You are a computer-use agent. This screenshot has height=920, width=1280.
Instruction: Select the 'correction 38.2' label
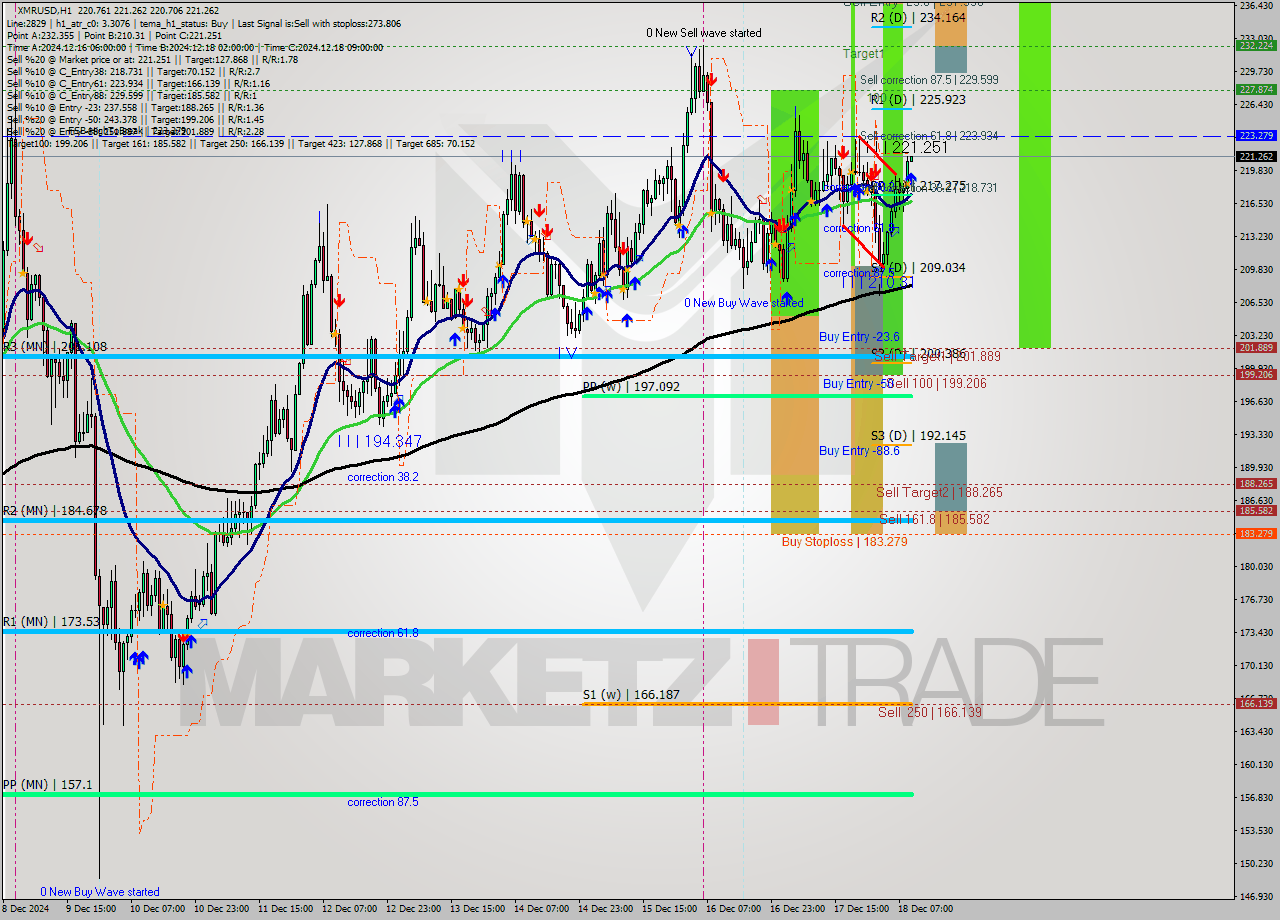[383, 477]
